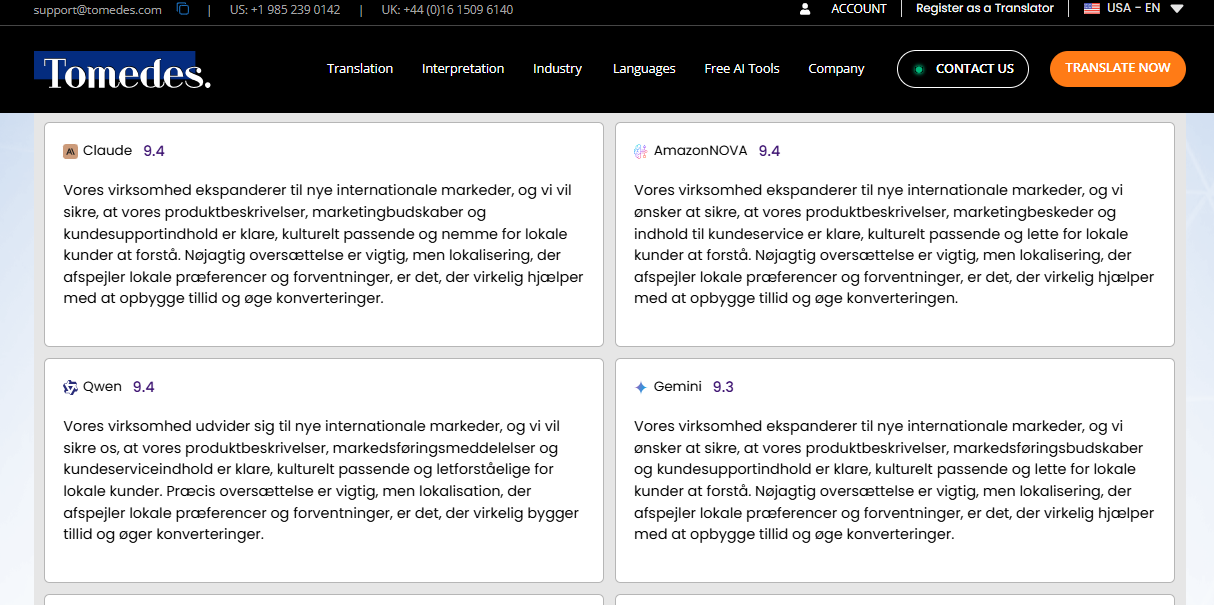Click the Register as a Translator link

pos(984,8)
